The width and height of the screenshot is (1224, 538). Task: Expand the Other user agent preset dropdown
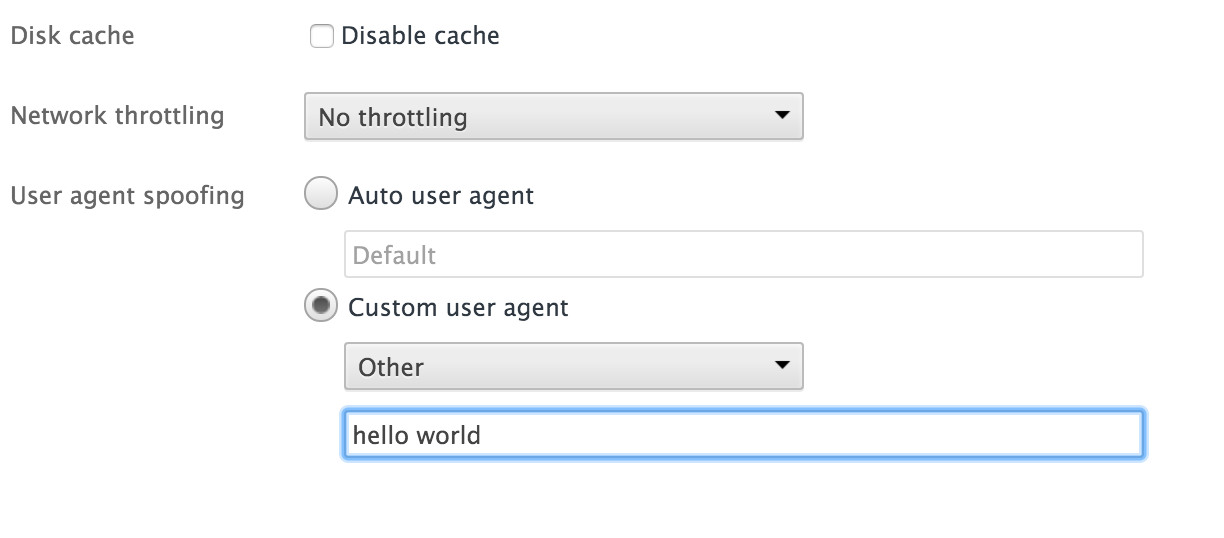click(x=573, y=367)
